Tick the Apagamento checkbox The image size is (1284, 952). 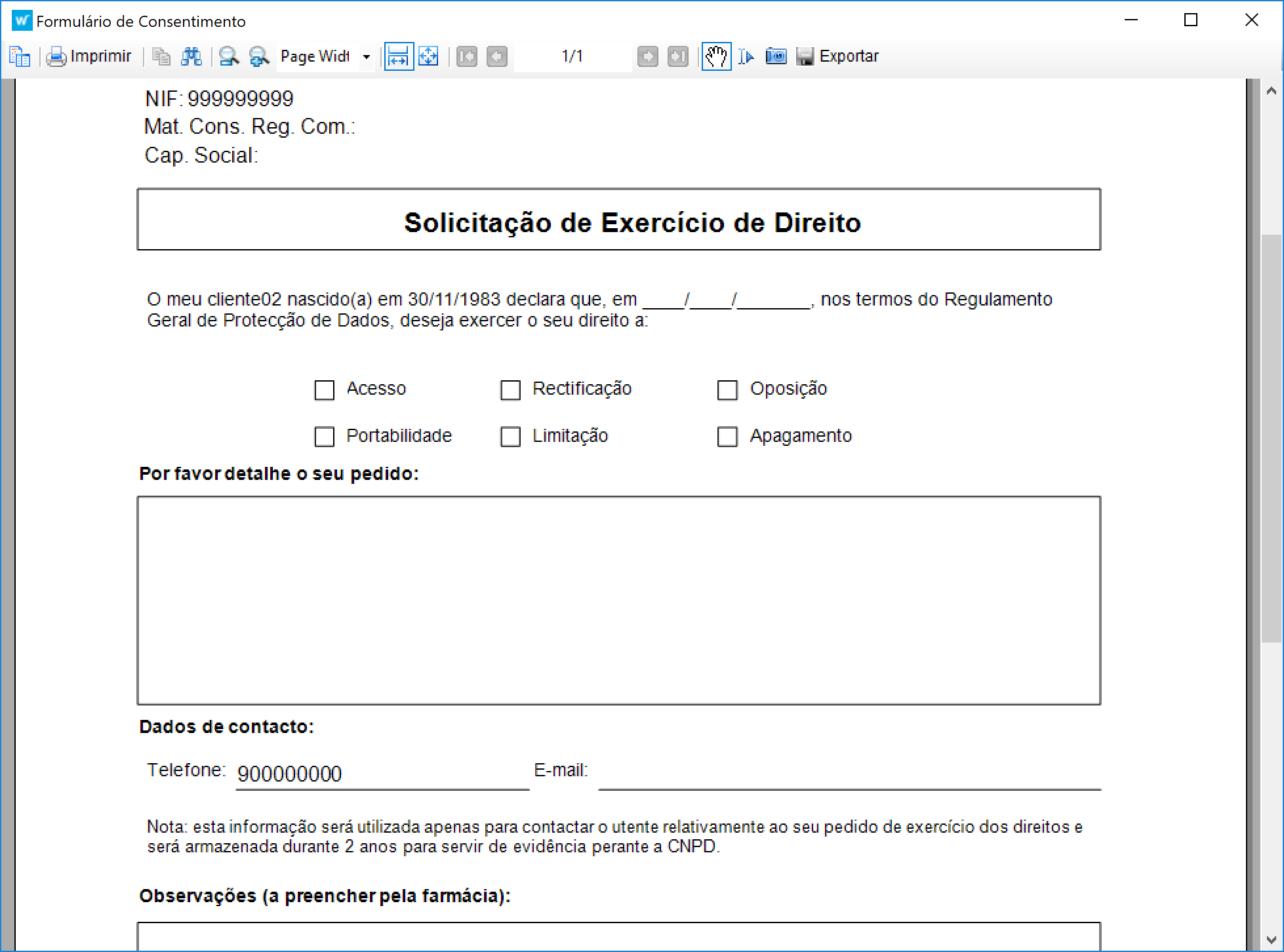[727, 437]
